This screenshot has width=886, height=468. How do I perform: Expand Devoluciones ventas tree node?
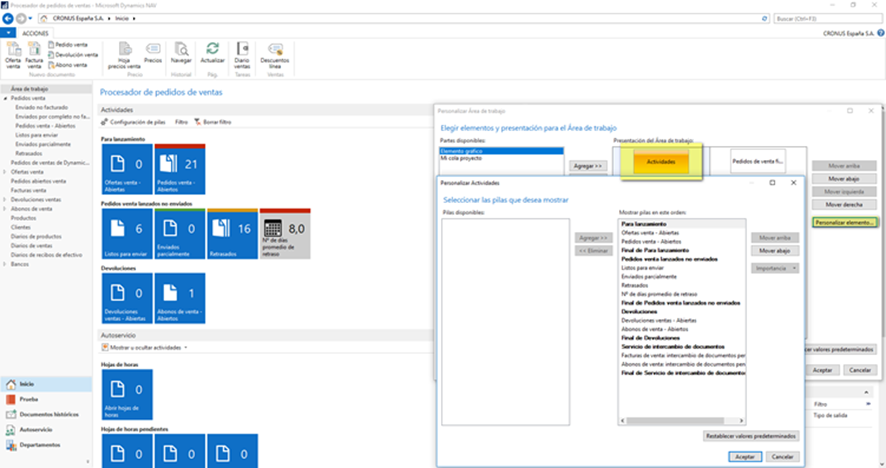pos(6,200)
